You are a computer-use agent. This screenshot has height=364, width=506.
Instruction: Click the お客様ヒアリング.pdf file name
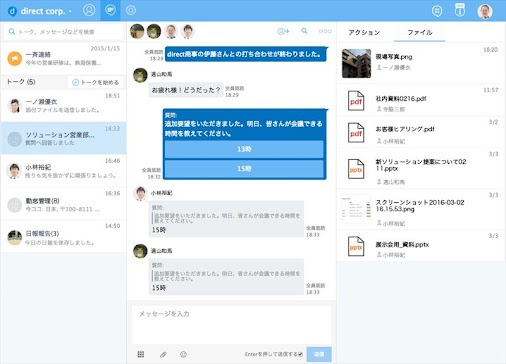[x=405, y=129]
